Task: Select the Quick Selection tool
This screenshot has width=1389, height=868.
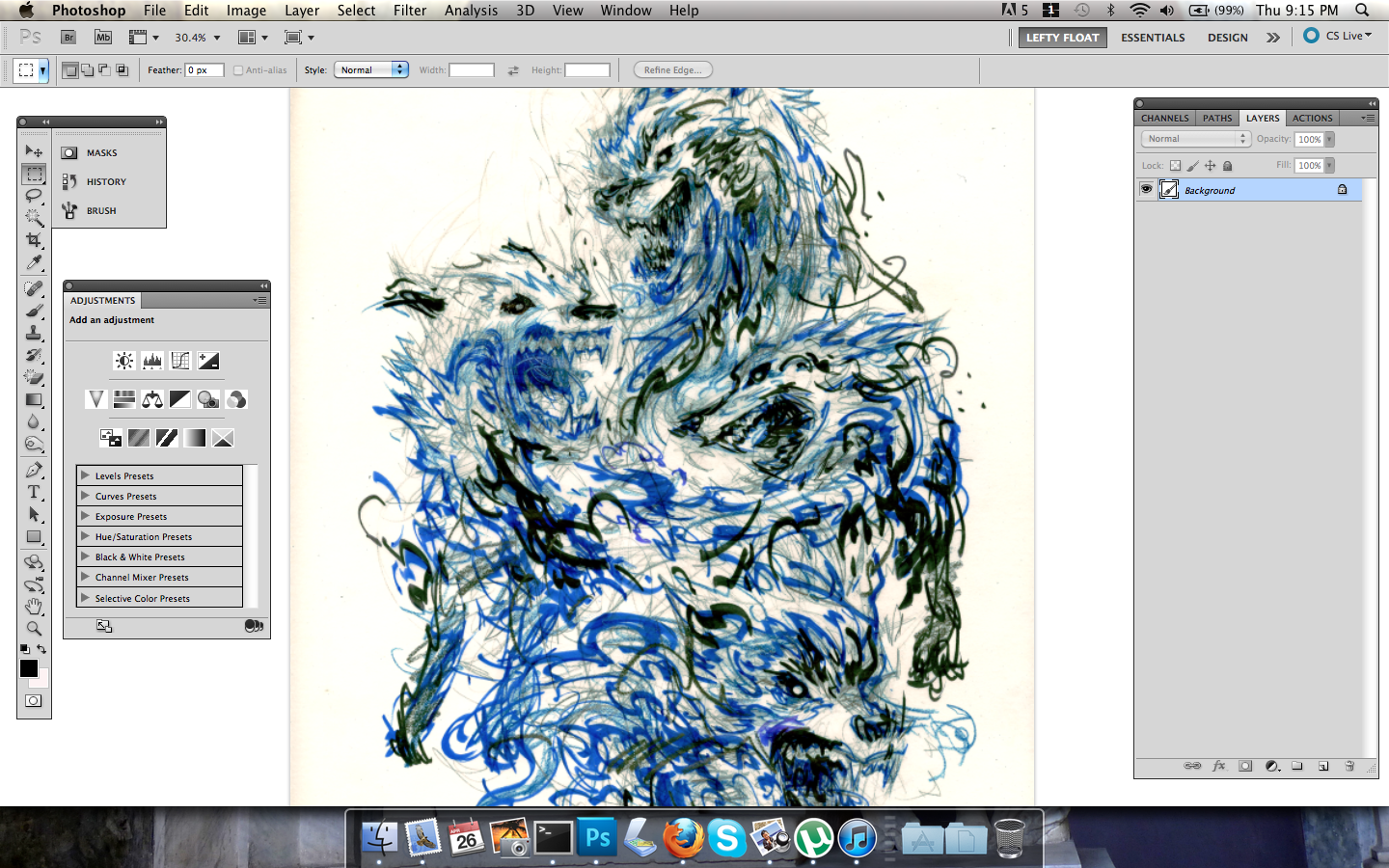Action: (34, 218)
